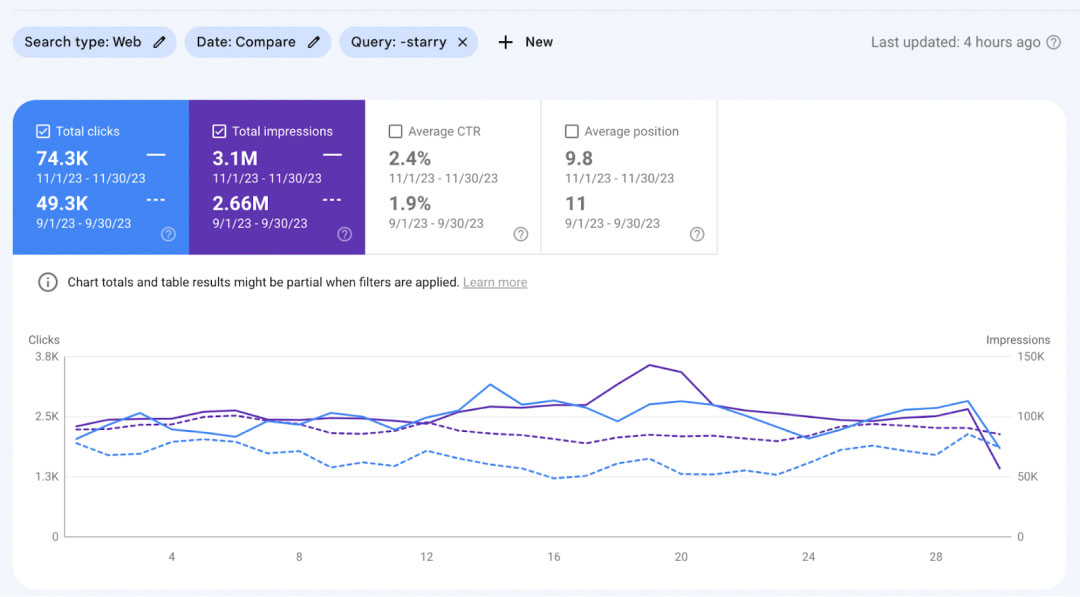Click plus icon to add new filter
This screenshot has width=1080, height=597.
tap(505, 42)
